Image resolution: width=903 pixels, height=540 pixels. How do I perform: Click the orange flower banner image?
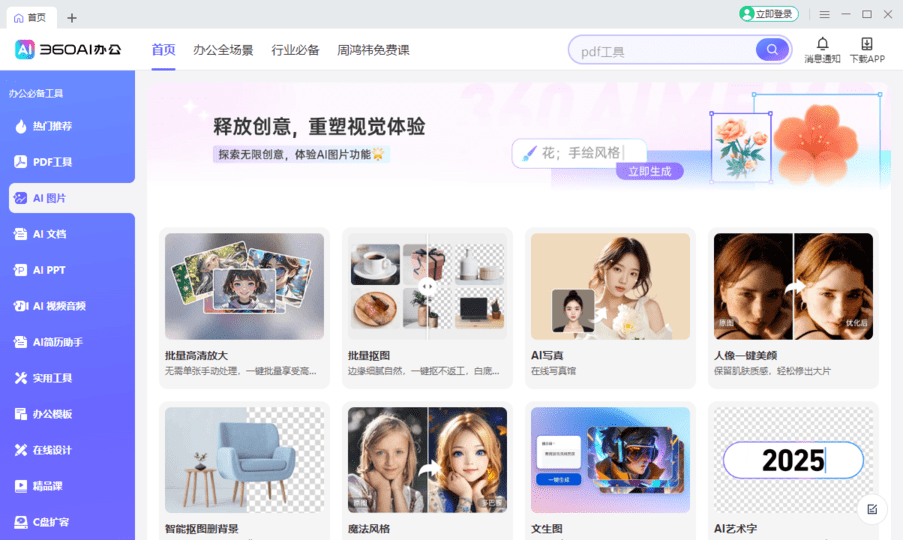(x=816, y=142)
